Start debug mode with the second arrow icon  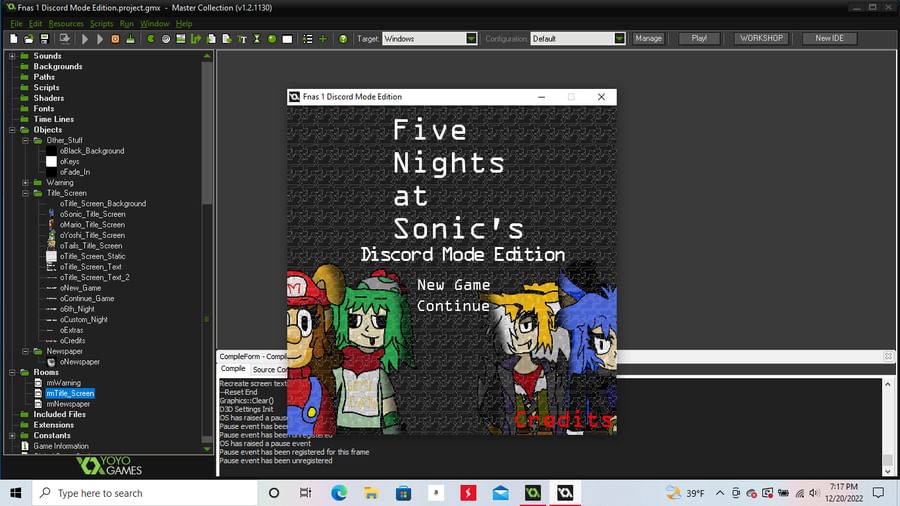pyautogui.click(x=100, y=39)
